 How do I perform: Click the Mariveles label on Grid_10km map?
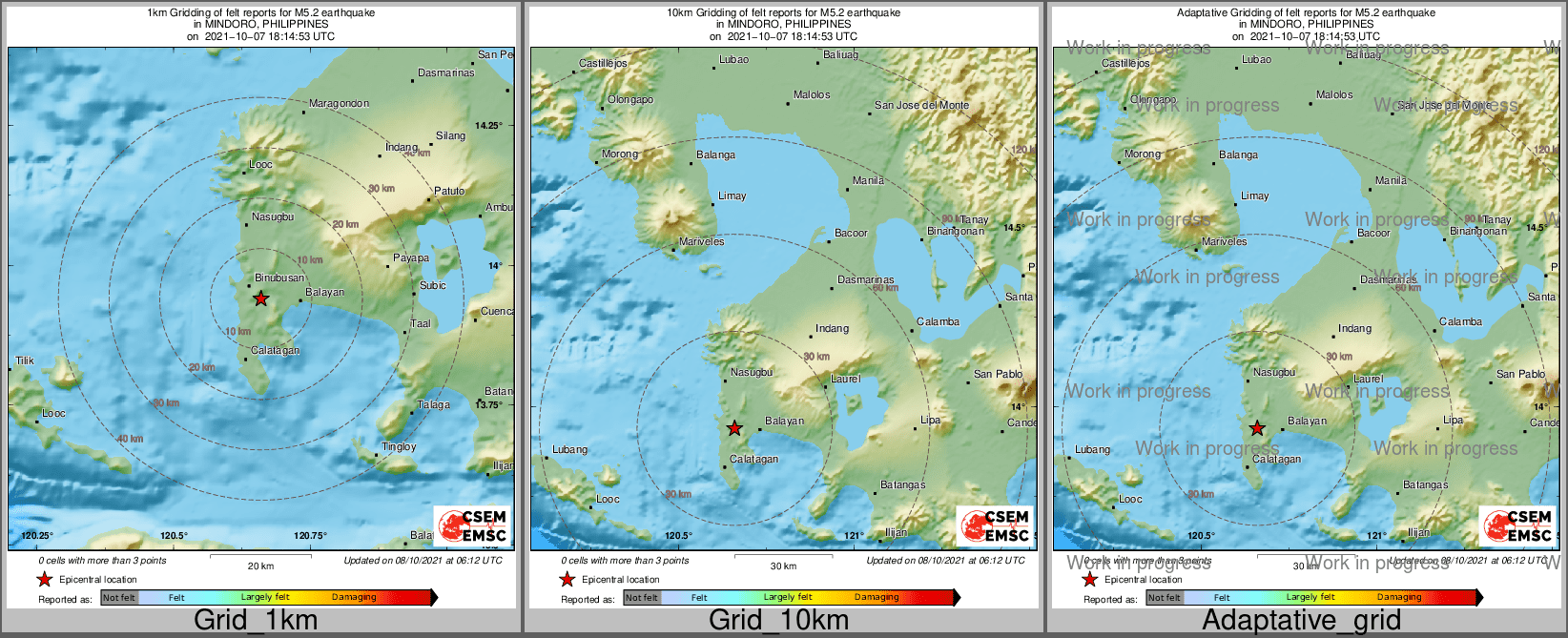pyautogui.click(x=701, y=241)
